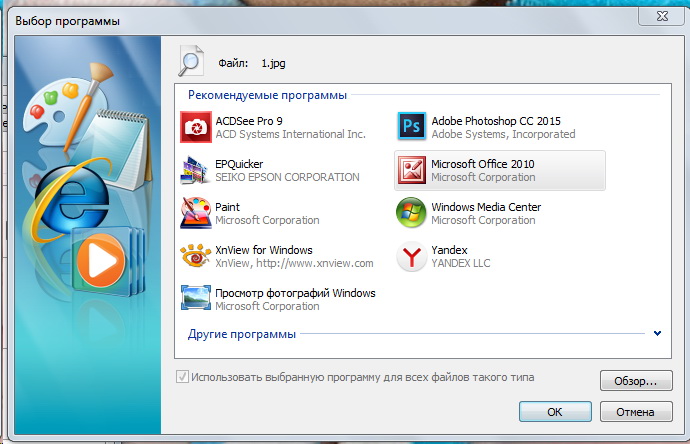Pick the Paint program icon
Image resolution: width=690 pixels, height=444 pixels.
coord(195,213)
